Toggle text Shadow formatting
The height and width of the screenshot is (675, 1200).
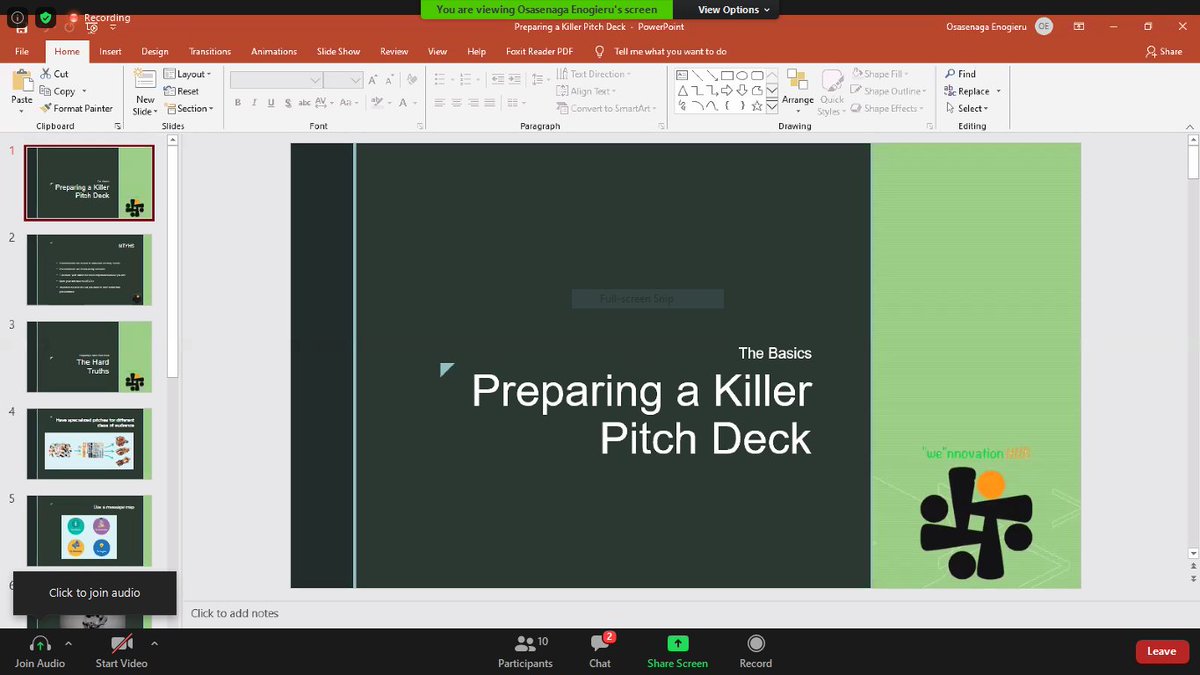[x=288, y=103]
